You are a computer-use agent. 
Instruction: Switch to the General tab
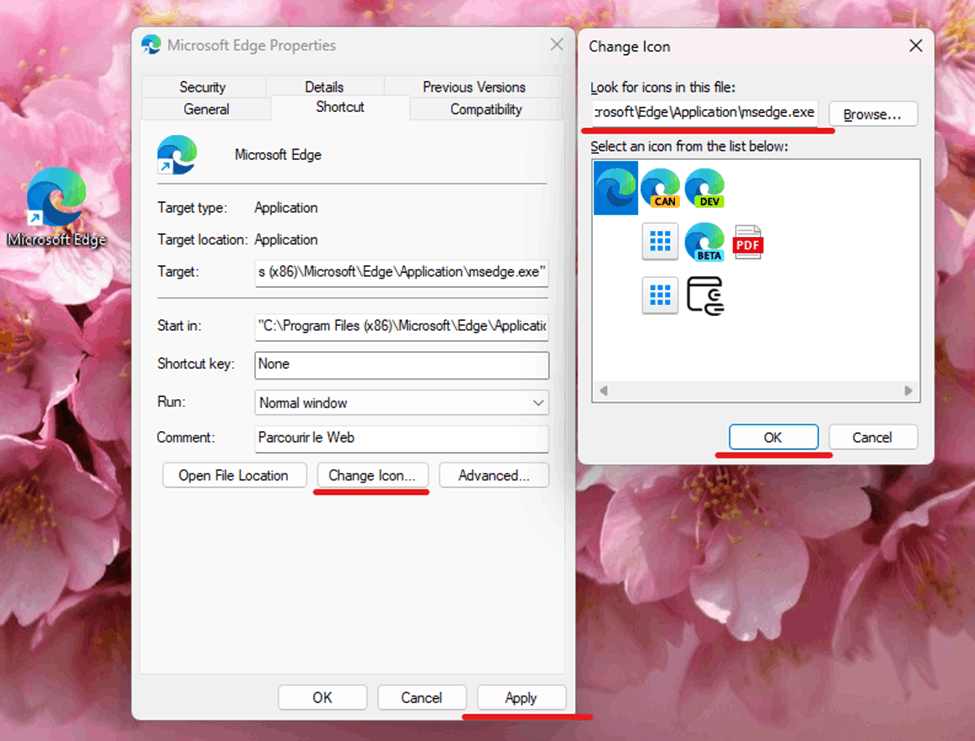pyautogui.click(x=206, y=109)
